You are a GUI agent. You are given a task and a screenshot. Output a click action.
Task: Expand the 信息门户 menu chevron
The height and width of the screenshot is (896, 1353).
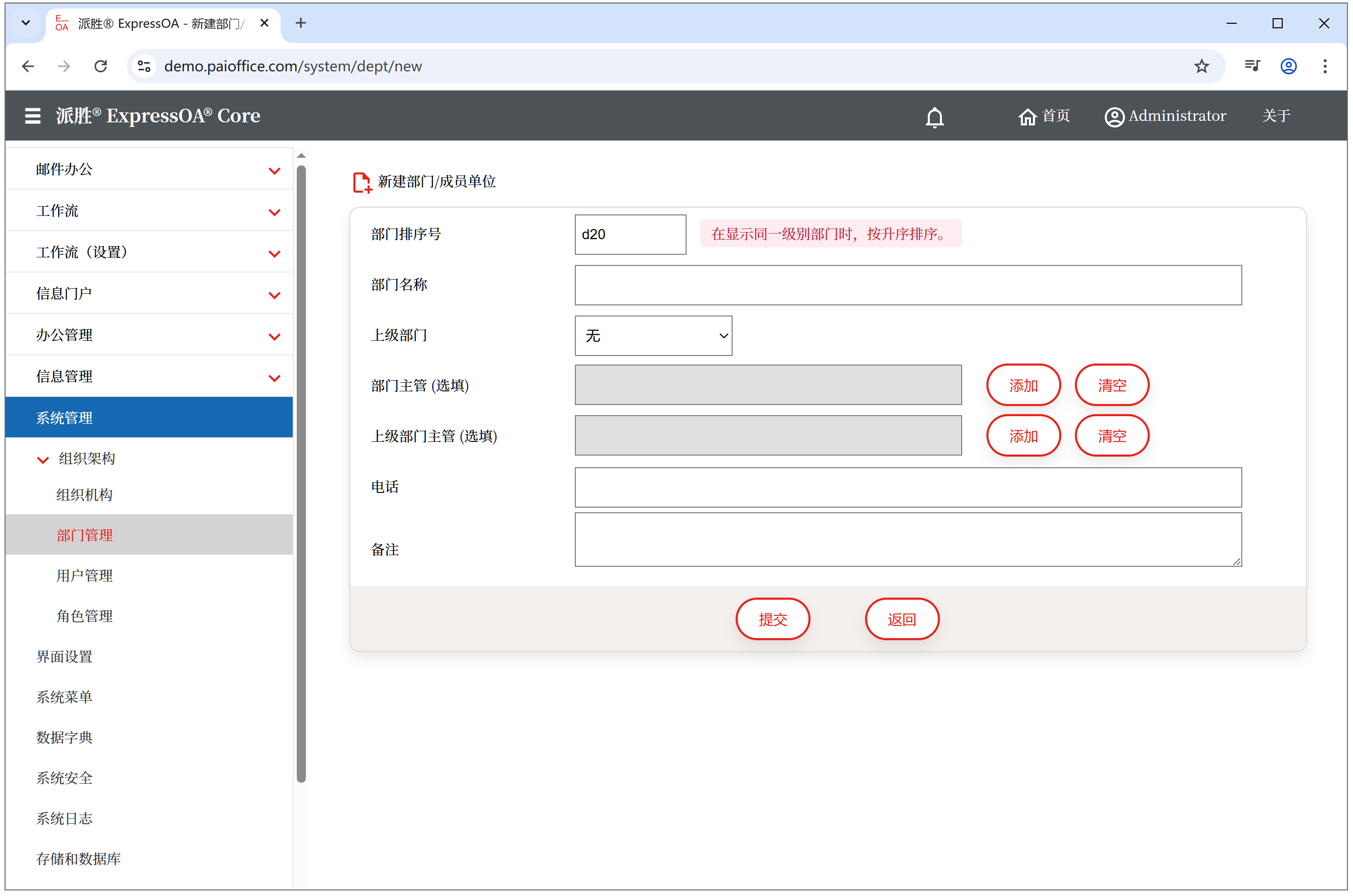coord(274,295)
